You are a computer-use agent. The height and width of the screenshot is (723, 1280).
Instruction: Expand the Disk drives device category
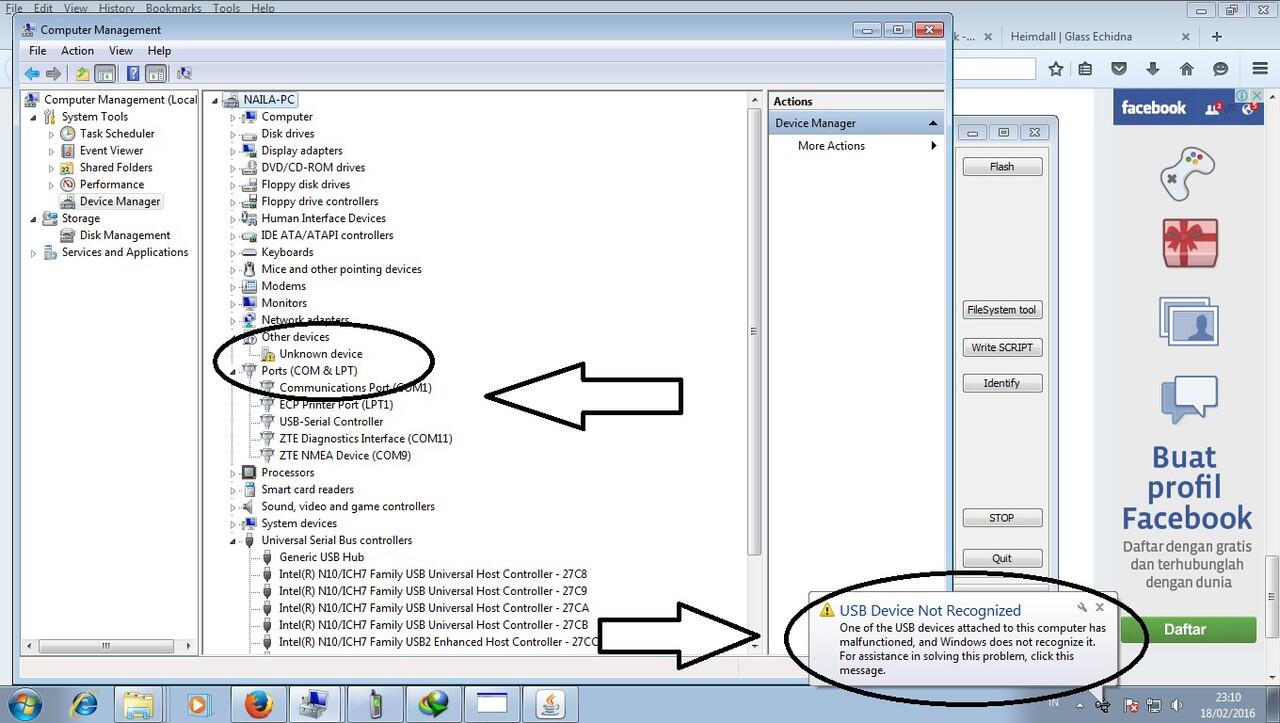click(x=233, y=134)
